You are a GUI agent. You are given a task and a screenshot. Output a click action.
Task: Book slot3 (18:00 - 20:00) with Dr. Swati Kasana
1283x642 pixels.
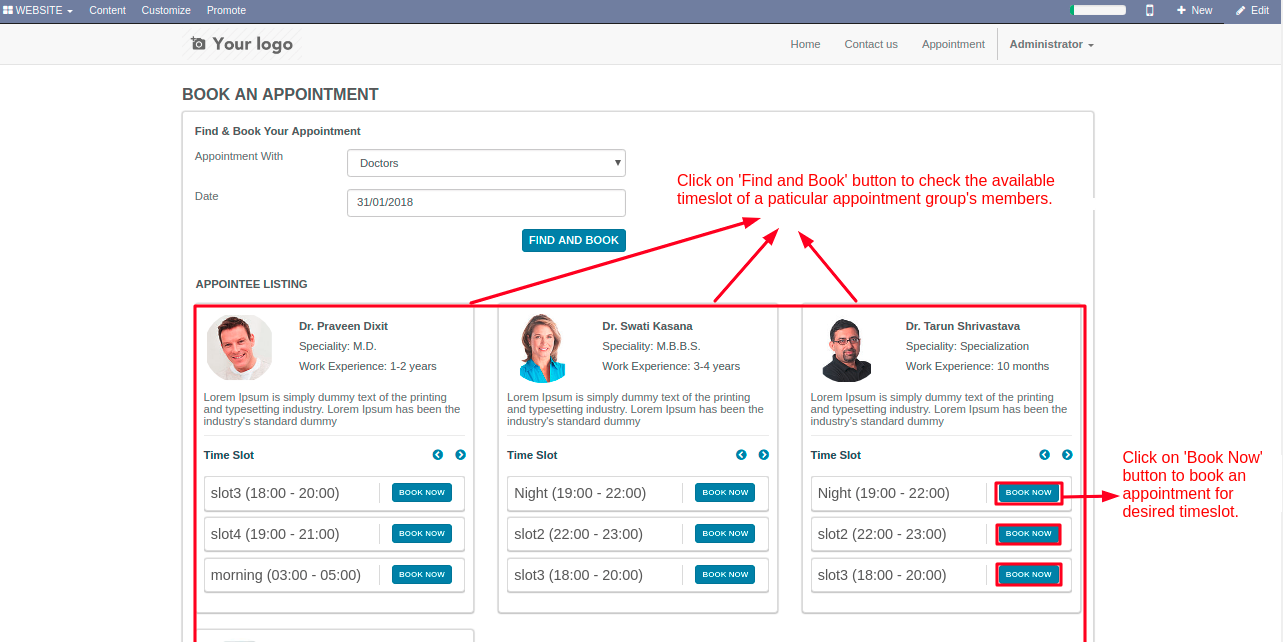click(x=725, y=574)
